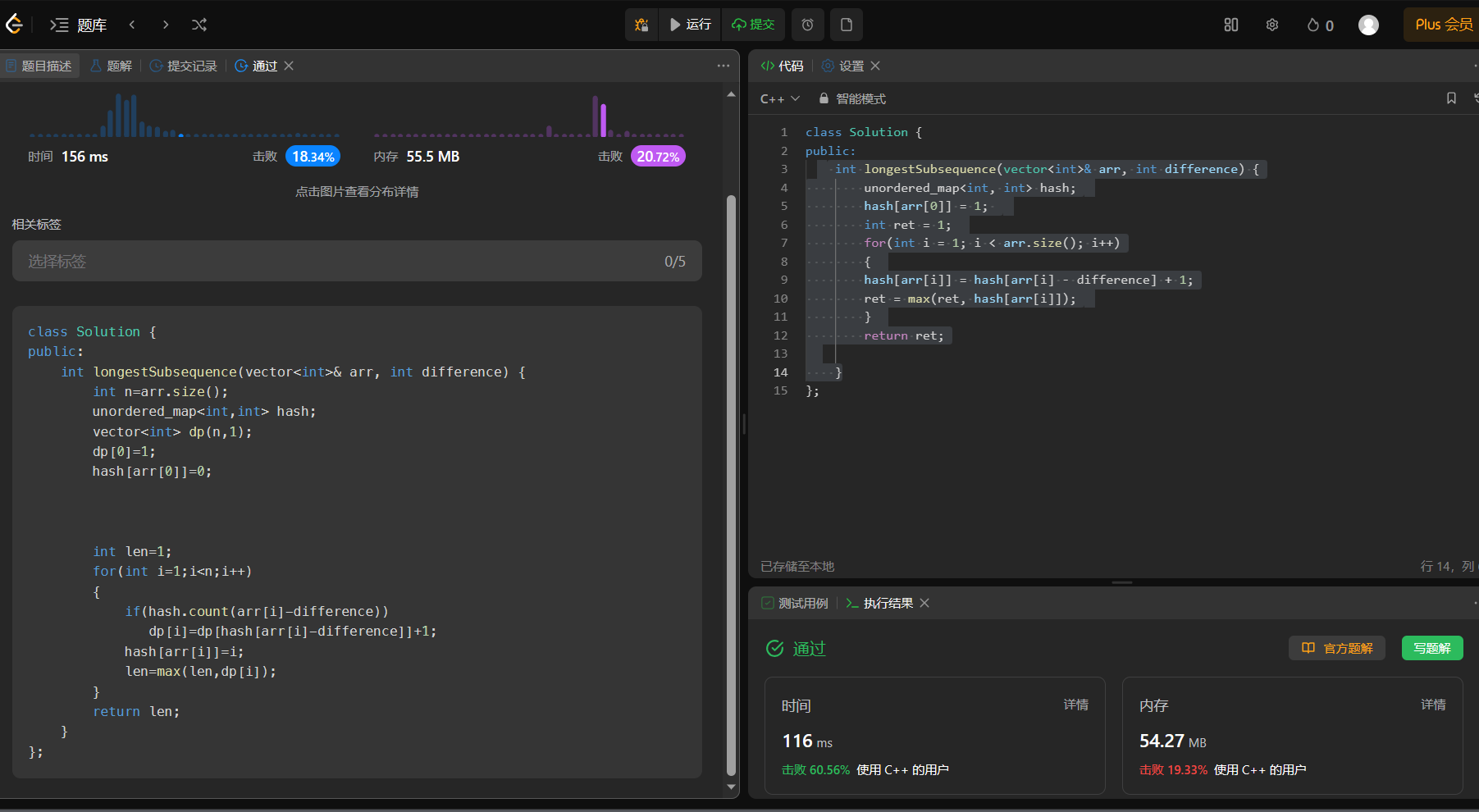The width and height of the screenshot is (1479, 812).
Task: Click the 156 ms time value
Action: tap(84, 157)
